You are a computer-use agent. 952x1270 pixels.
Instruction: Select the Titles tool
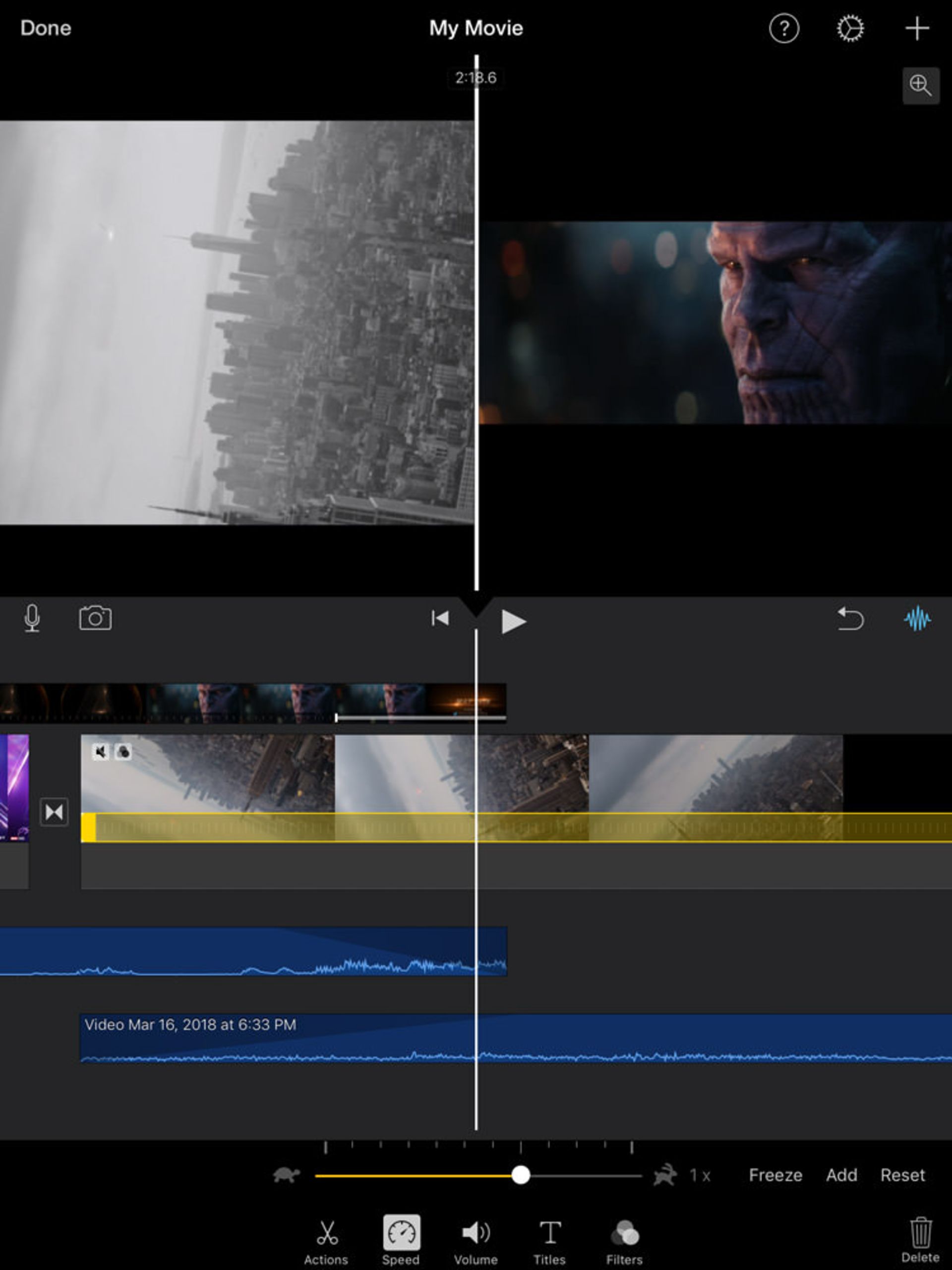[x=549, y=1232]
